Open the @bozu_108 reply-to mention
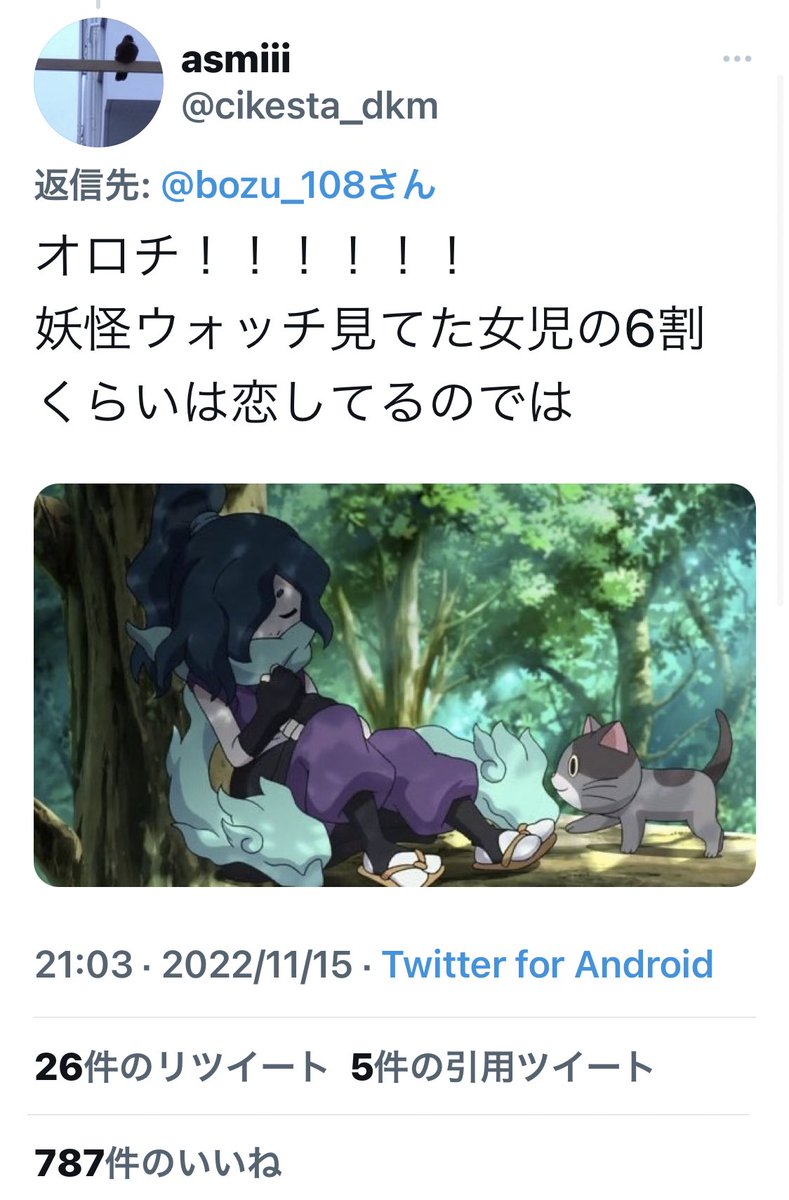 [298, 186]
